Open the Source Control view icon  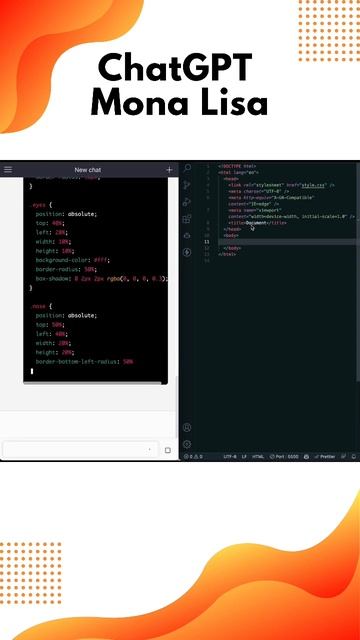[x=187, y=185]
